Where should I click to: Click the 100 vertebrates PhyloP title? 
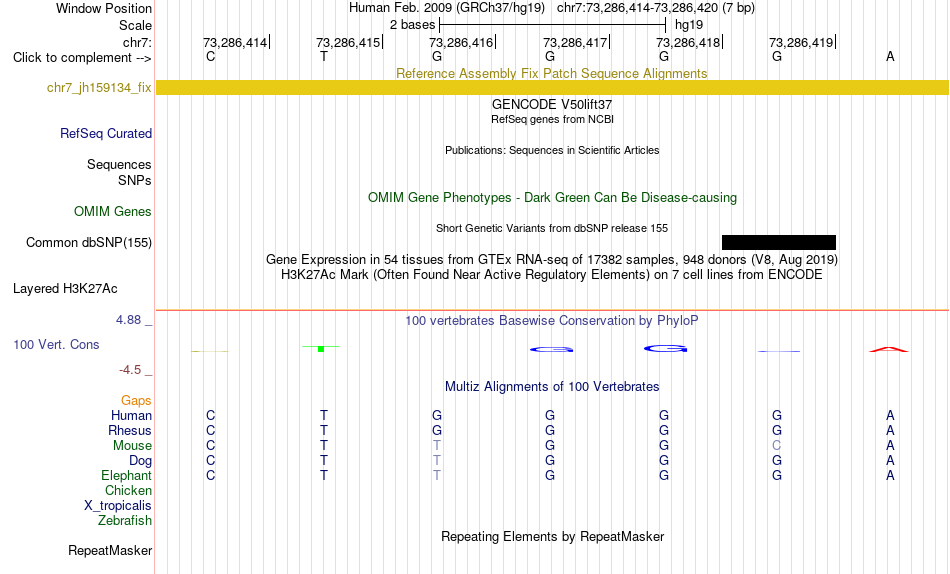point(552,321)
